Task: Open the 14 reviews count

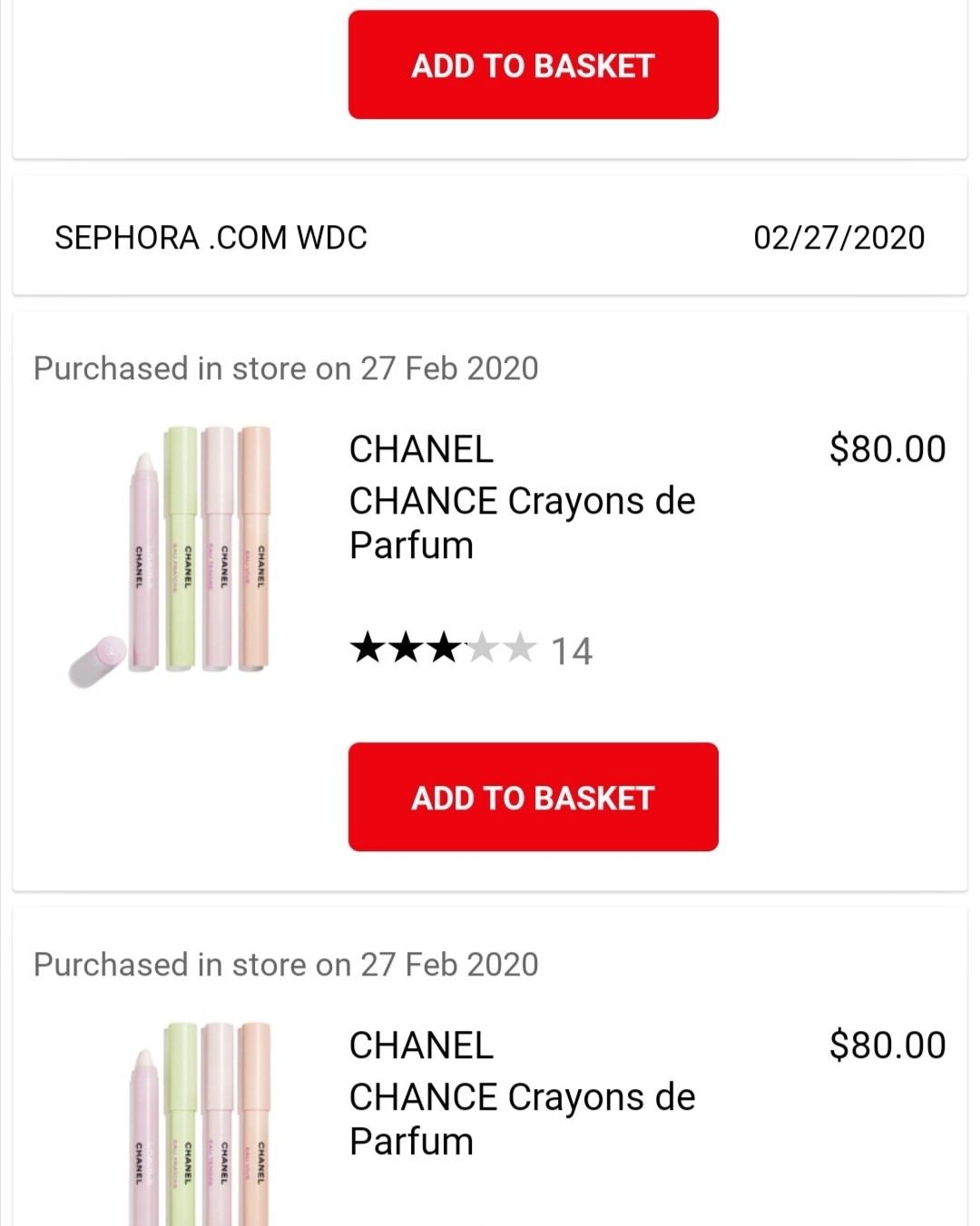Action: [x=572, y=651]
